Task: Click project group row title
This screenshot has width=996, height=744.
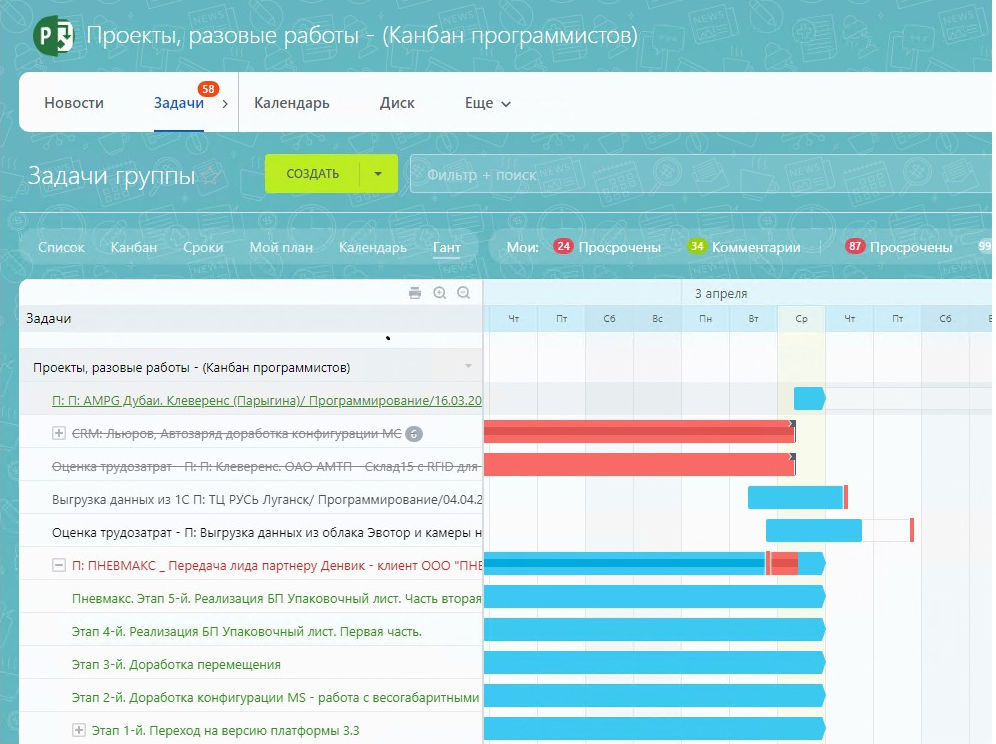Action: coord(191,367)
